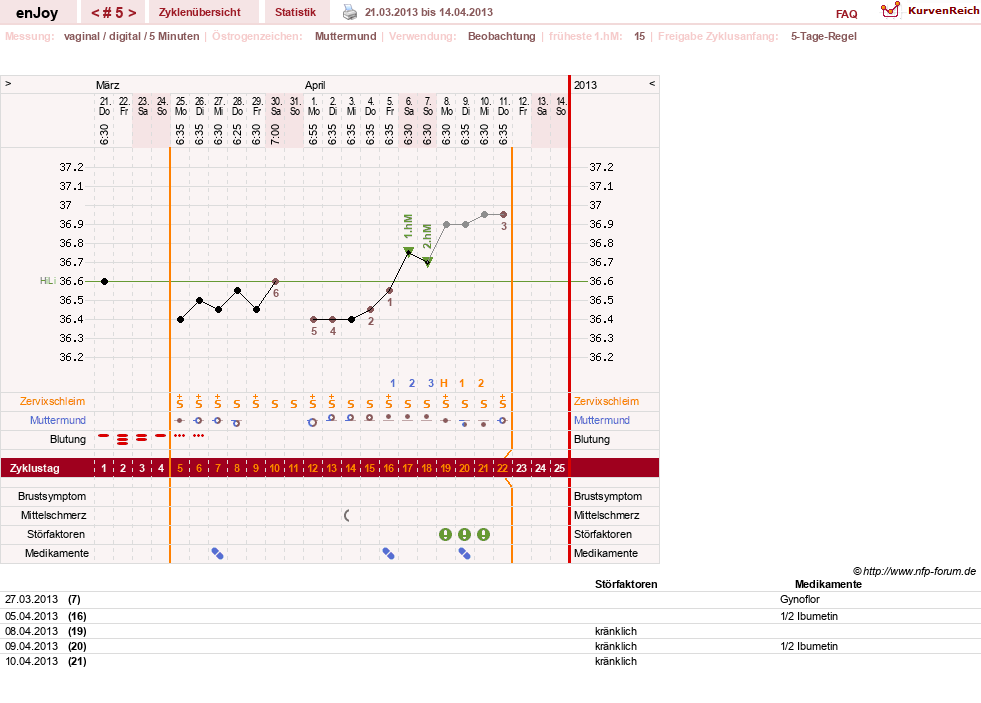Click the Muttermund symbol on cycle day 22
Viewport: 981px width, 703px height.
(x=502, y=421)
